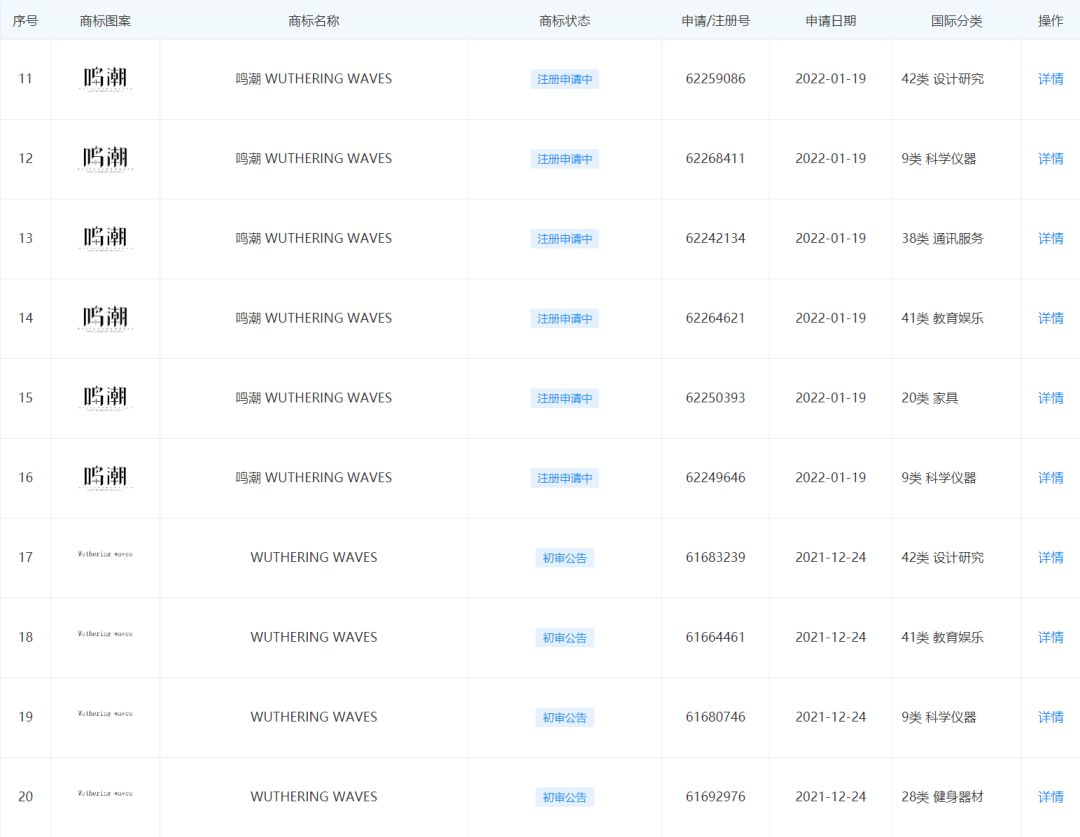This screenshot has height=837, width=1080.
Task: Click 初审公告 status badge in row 20
Action: 564,798
